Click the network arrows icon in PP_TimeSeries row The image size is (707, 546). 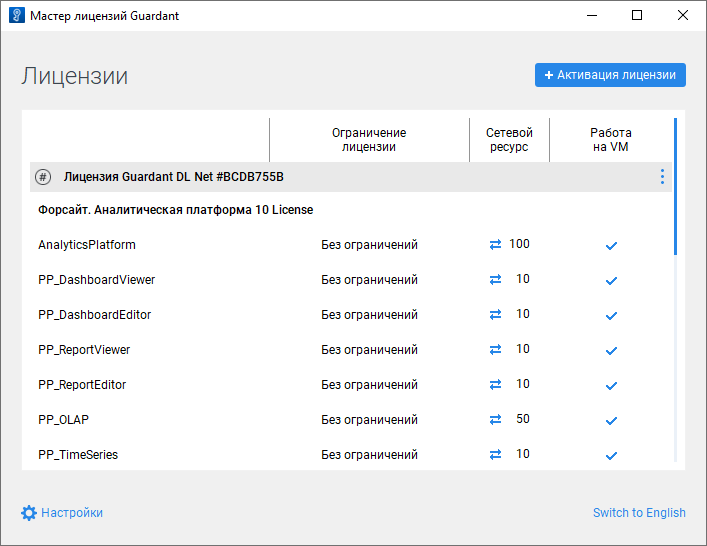pos(495,455)
